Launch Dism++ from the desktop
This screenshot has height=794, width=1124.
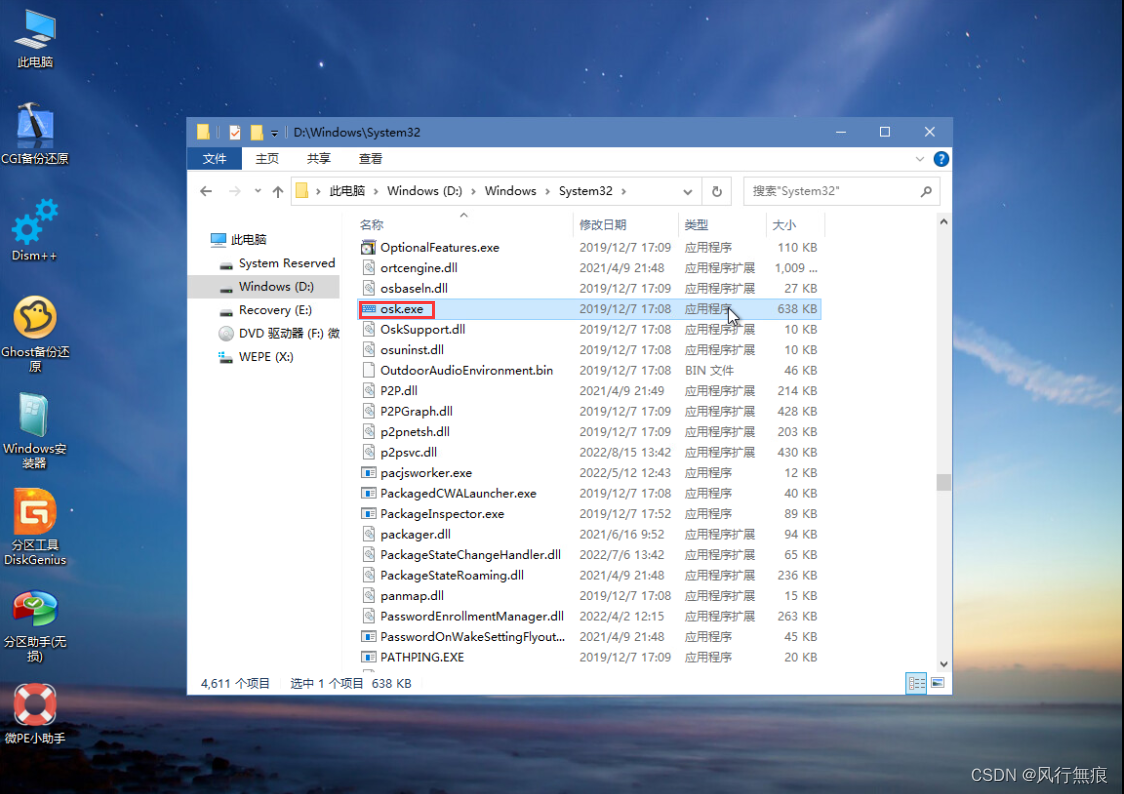click(x=34, y=231)
